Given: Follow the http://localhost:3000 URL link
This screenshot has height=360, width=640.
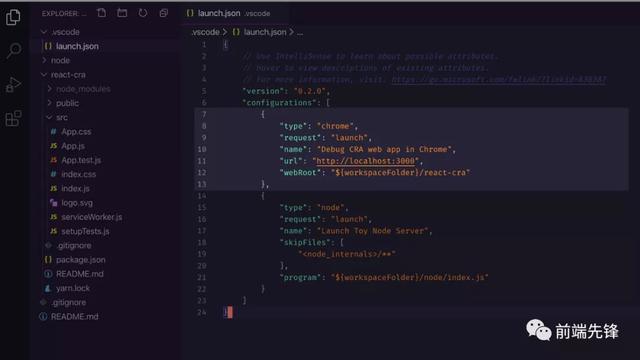Looking at the screenshot, I should 365,161.
